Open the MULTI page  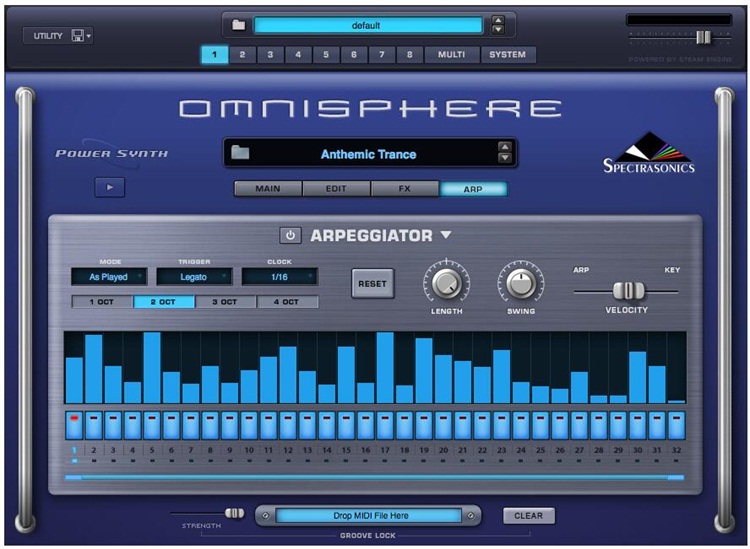click(x=452, y=55)
